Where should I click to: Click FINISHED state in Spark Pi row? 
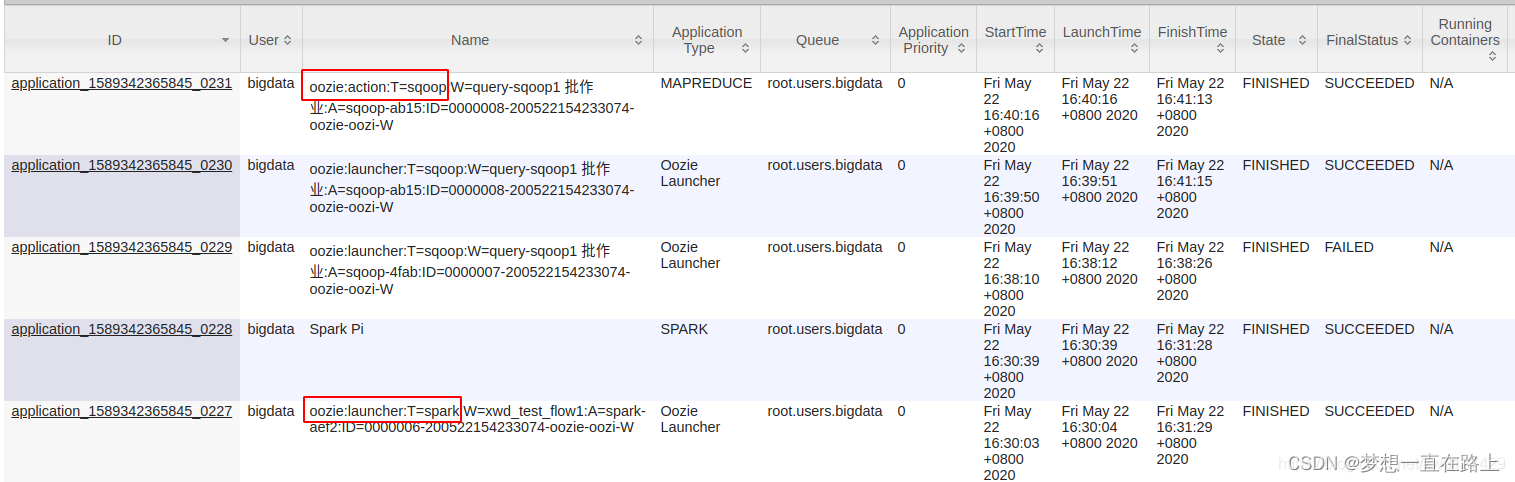click(x=1275, y=329)
